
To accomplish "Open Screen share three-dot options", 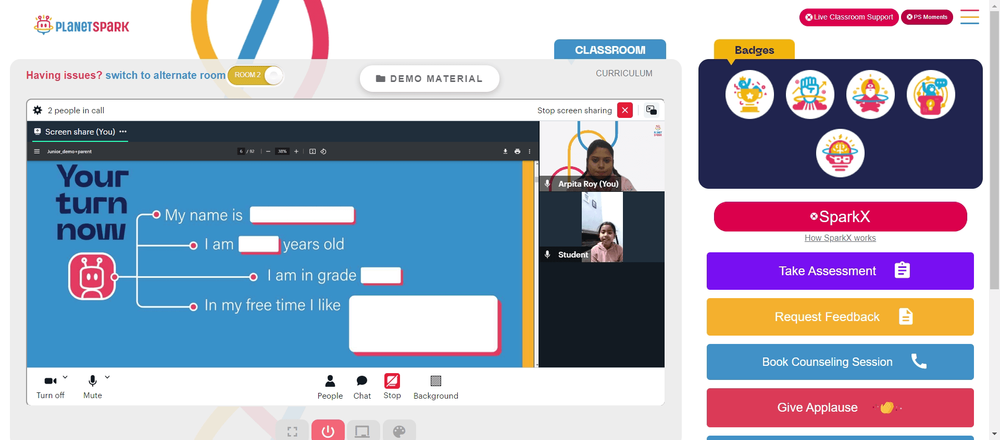I will (123, 131).
